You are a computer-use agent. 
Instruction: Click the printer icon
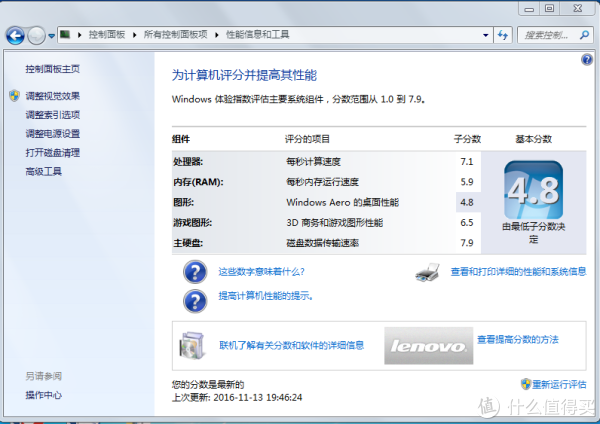pyautogui.click(x=427, y=272)
